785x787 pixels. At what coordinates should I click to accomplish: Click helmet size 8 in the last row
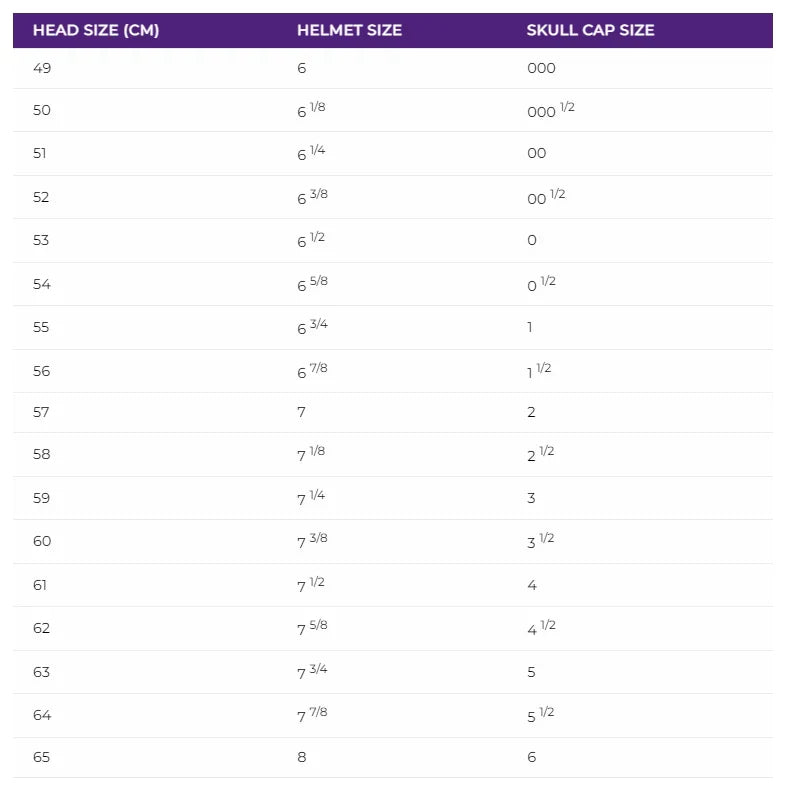(x=302, y=757)
